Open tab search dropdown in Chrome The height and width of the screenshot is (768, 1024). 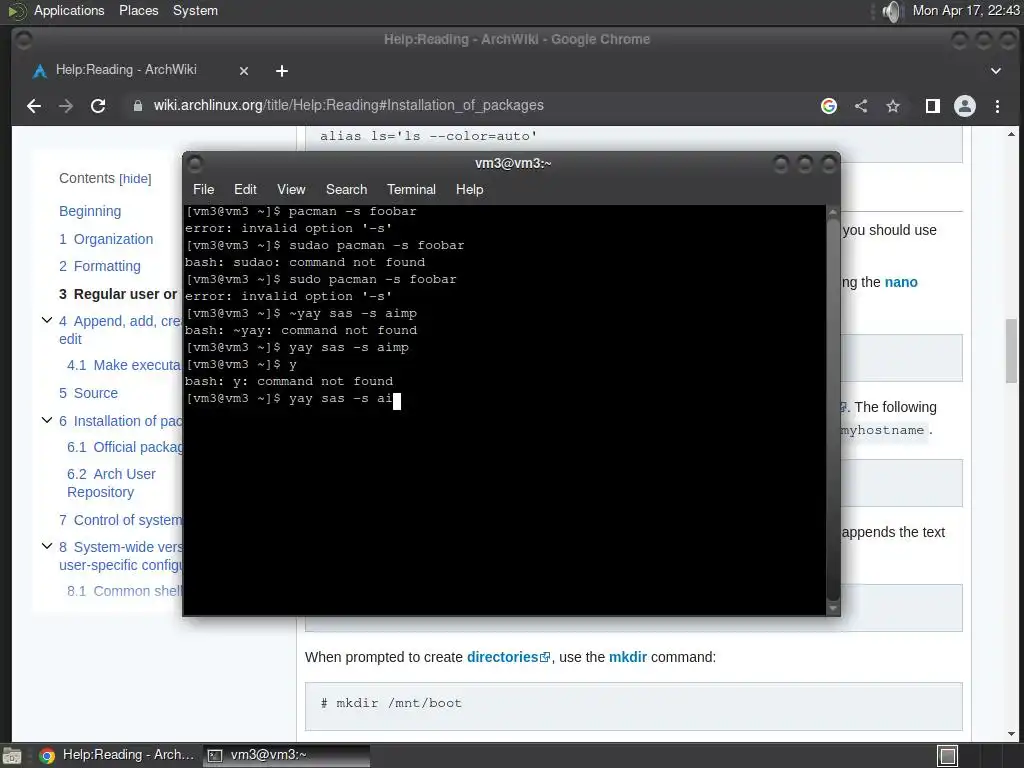pos(996,71)
